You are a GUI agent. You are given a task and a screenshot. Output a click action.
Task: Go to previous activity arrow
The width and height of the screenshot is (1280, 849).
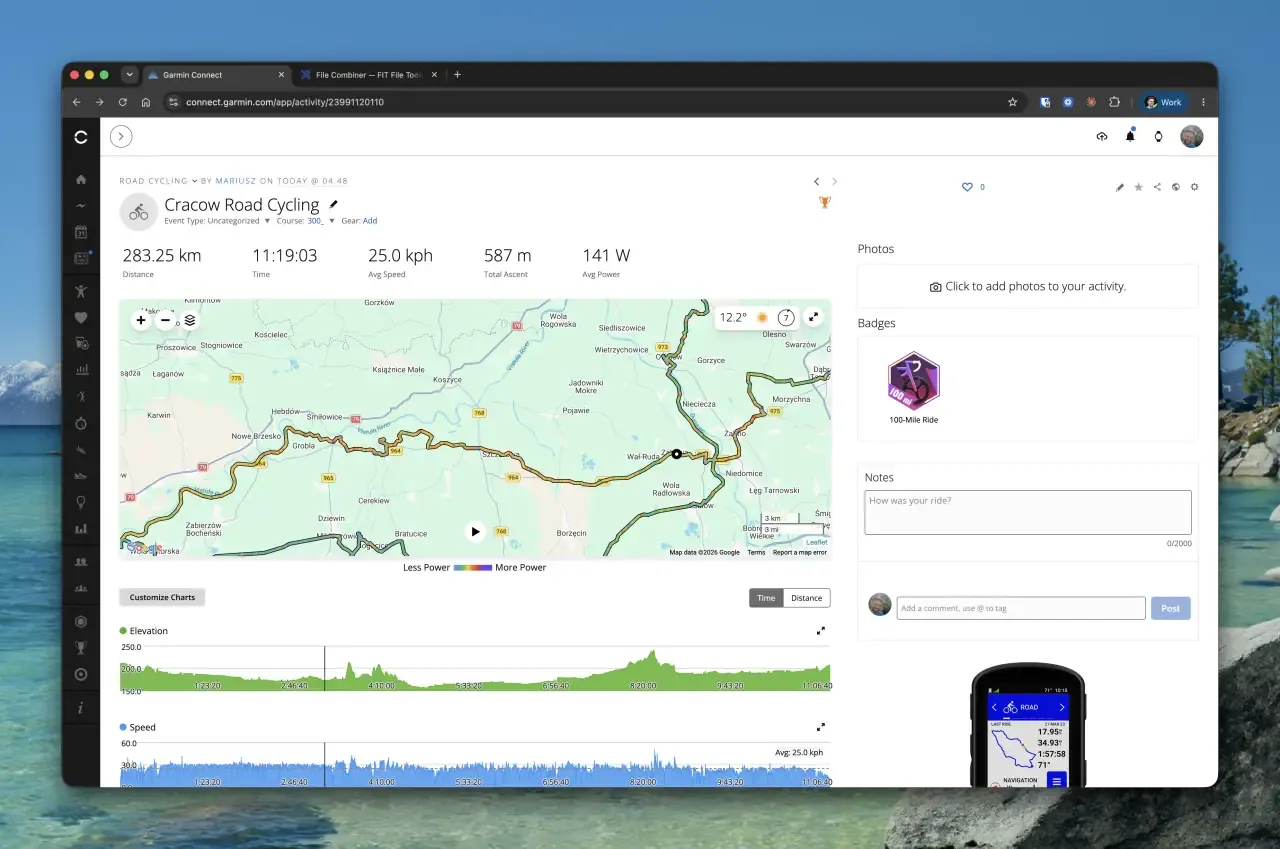pos(816,181)
